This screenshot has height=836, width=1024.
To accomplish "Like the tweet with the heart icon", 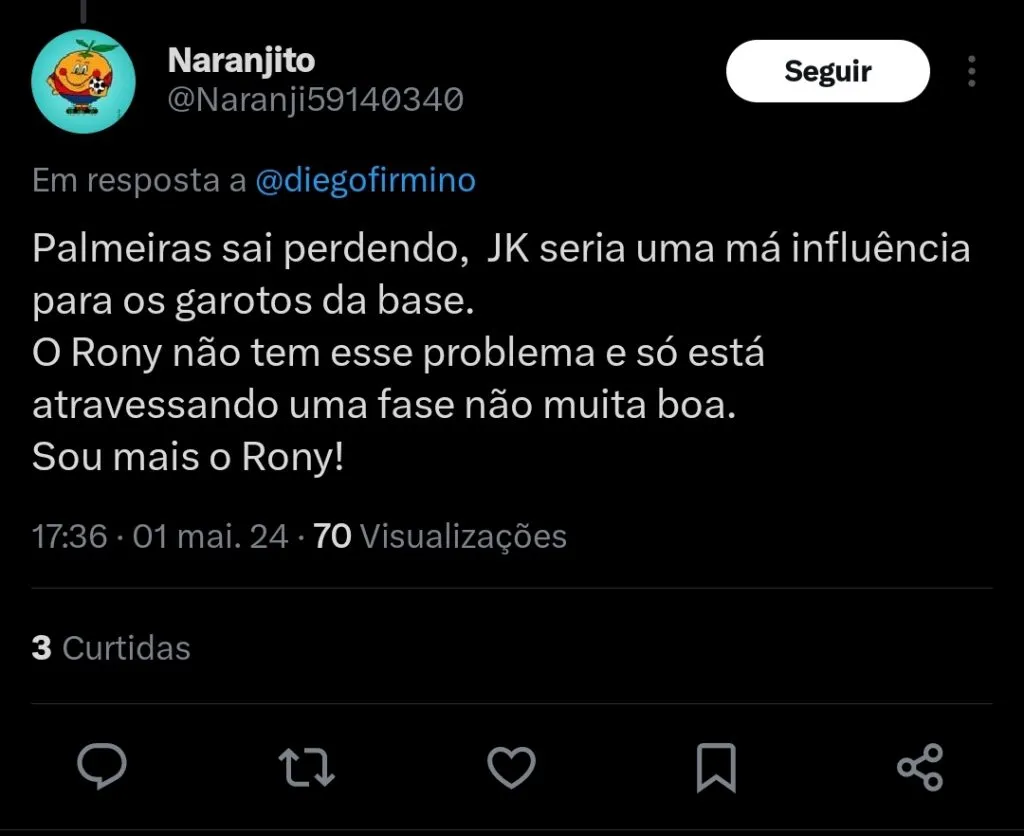I will click(511, 767).
